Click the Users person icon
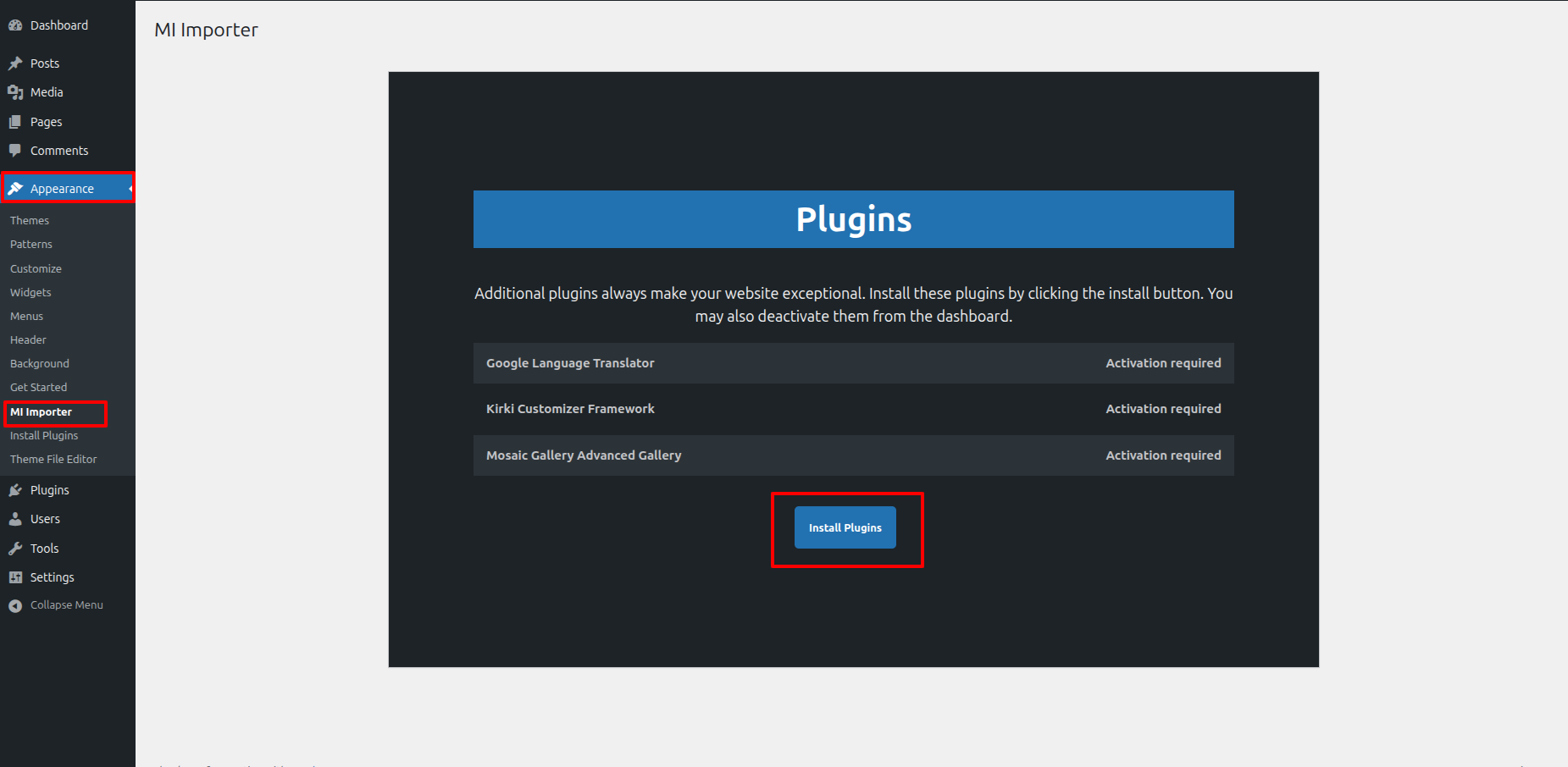Image resolution: width=1568 pixels, height=767 pixels. pos(15,519)
